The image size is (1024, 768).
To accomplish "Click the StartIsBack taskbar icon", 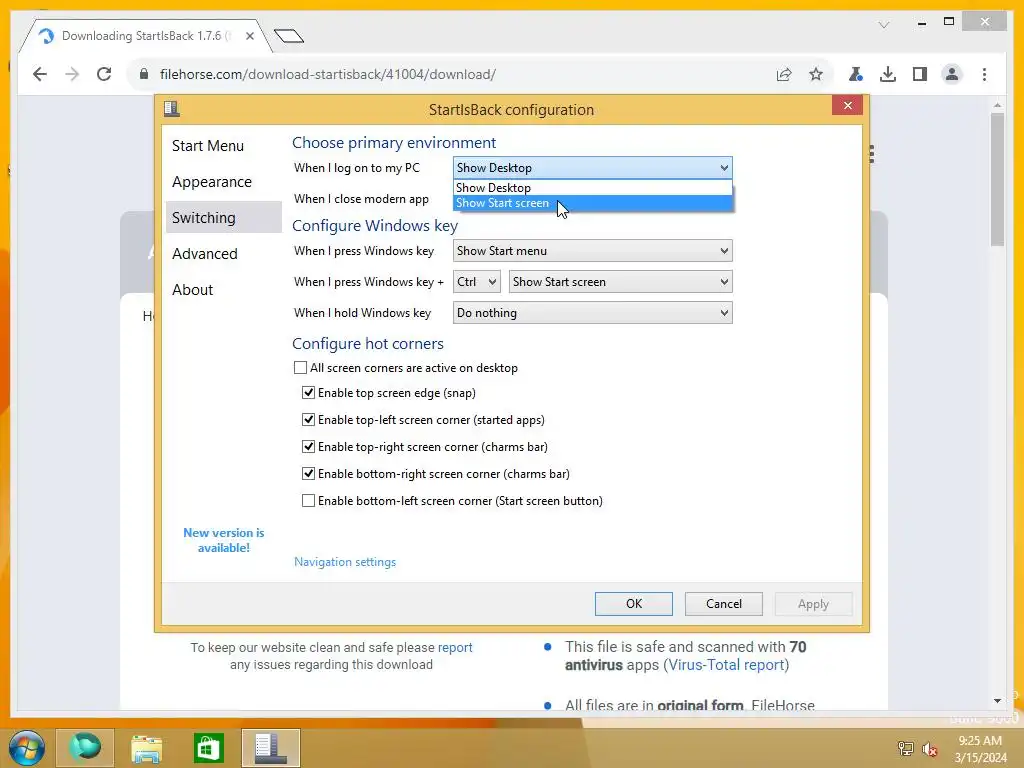I will click(270, 748).
